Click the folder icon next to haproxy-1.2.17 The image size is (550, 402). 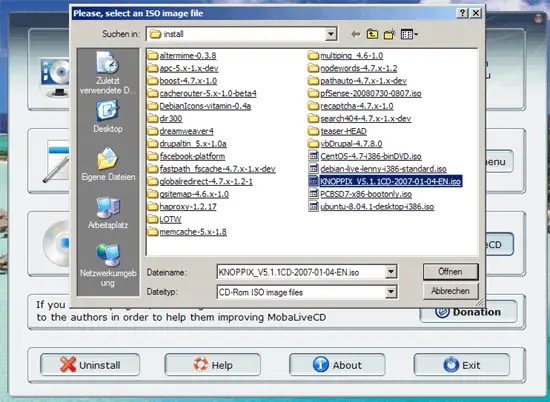[153, 207]
